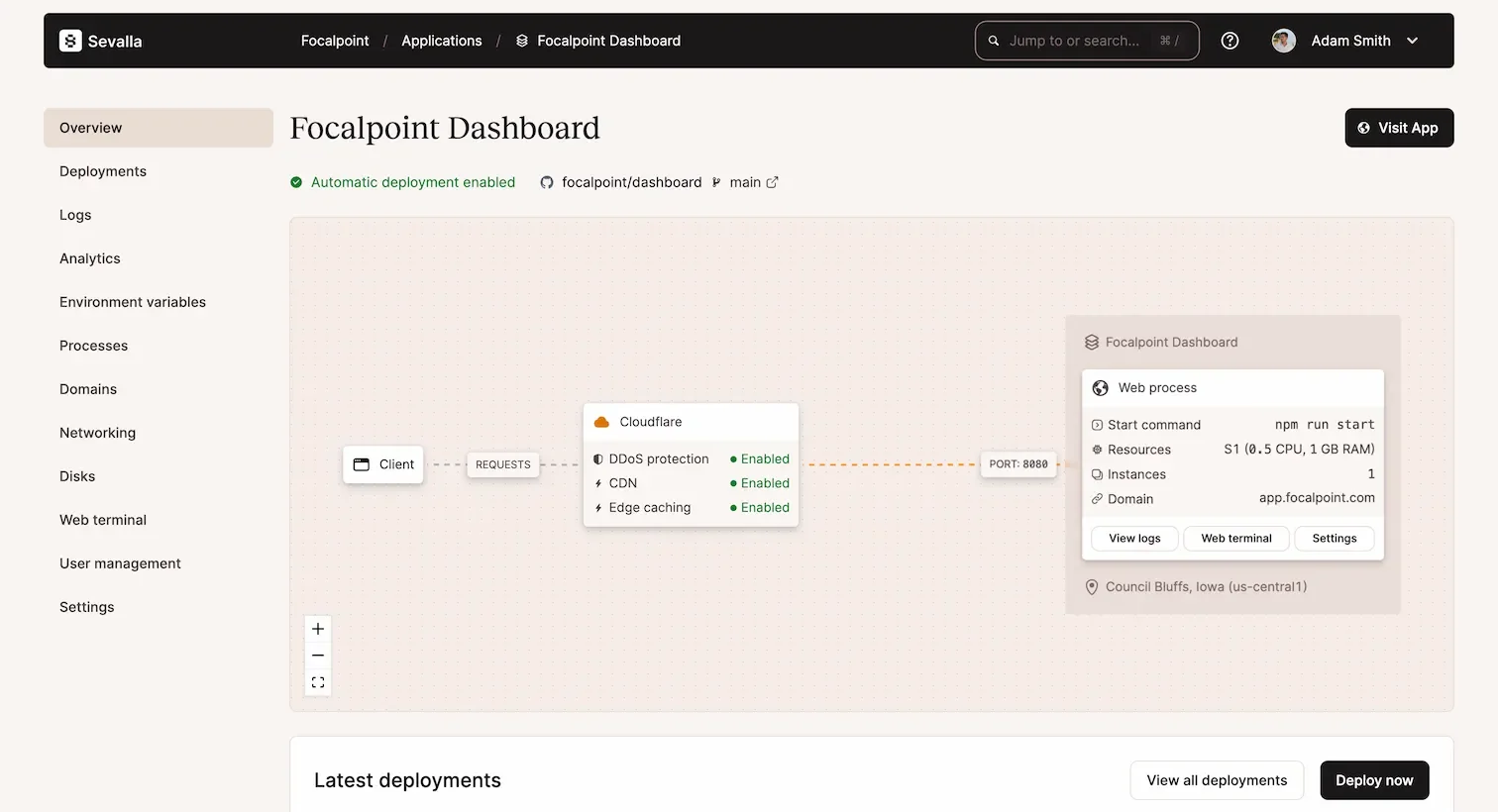Click the Instances icon
The image size is (1498, 812).
point(1097,474)
